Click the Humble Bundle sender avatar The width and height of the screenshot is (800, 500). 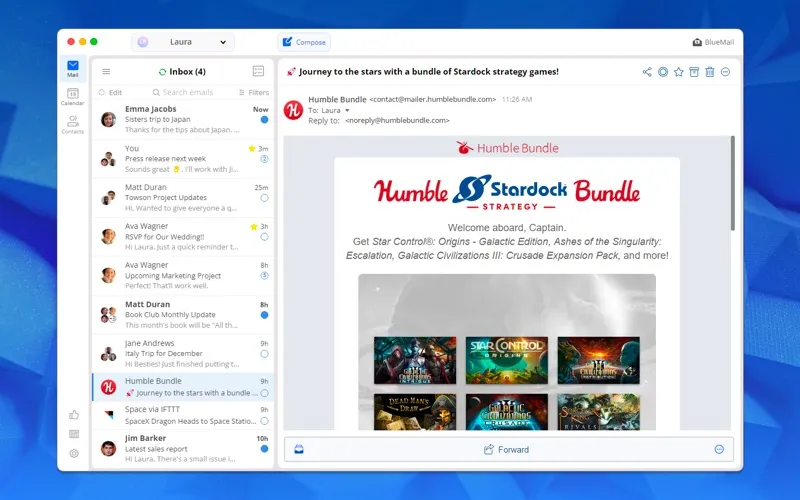point(293,110)
